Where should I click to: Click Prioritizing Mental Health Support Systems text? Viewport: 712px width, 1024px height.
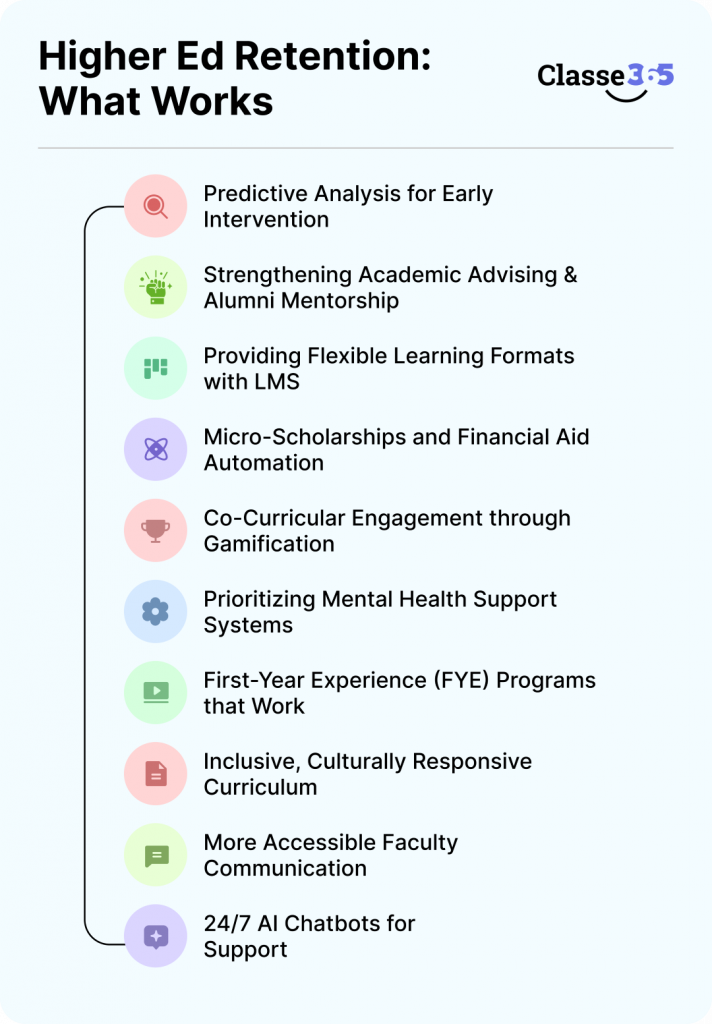(380, 612)
